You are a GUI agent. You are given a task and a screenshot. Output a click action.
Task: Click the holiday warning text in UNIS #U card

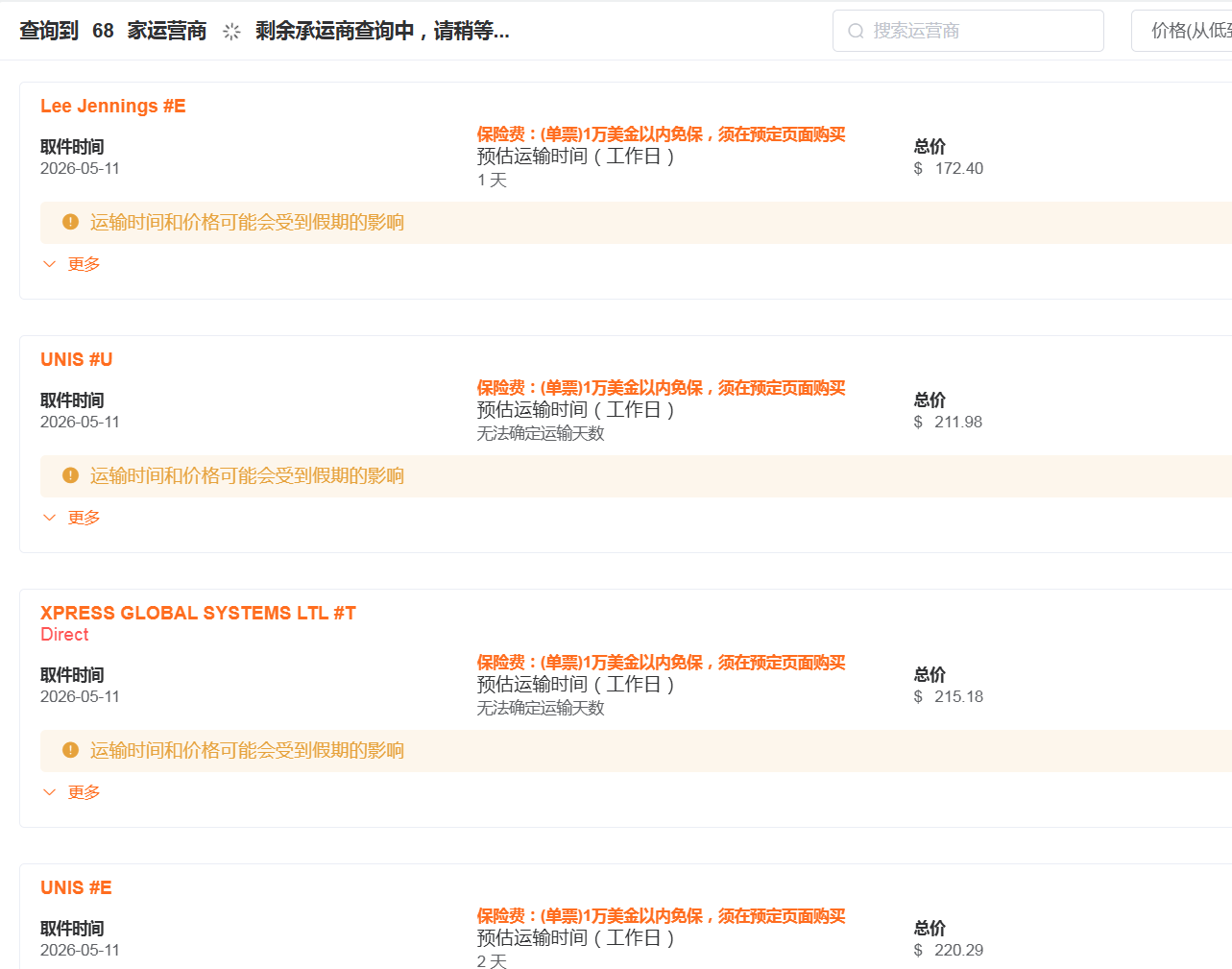tap(247, 476)
